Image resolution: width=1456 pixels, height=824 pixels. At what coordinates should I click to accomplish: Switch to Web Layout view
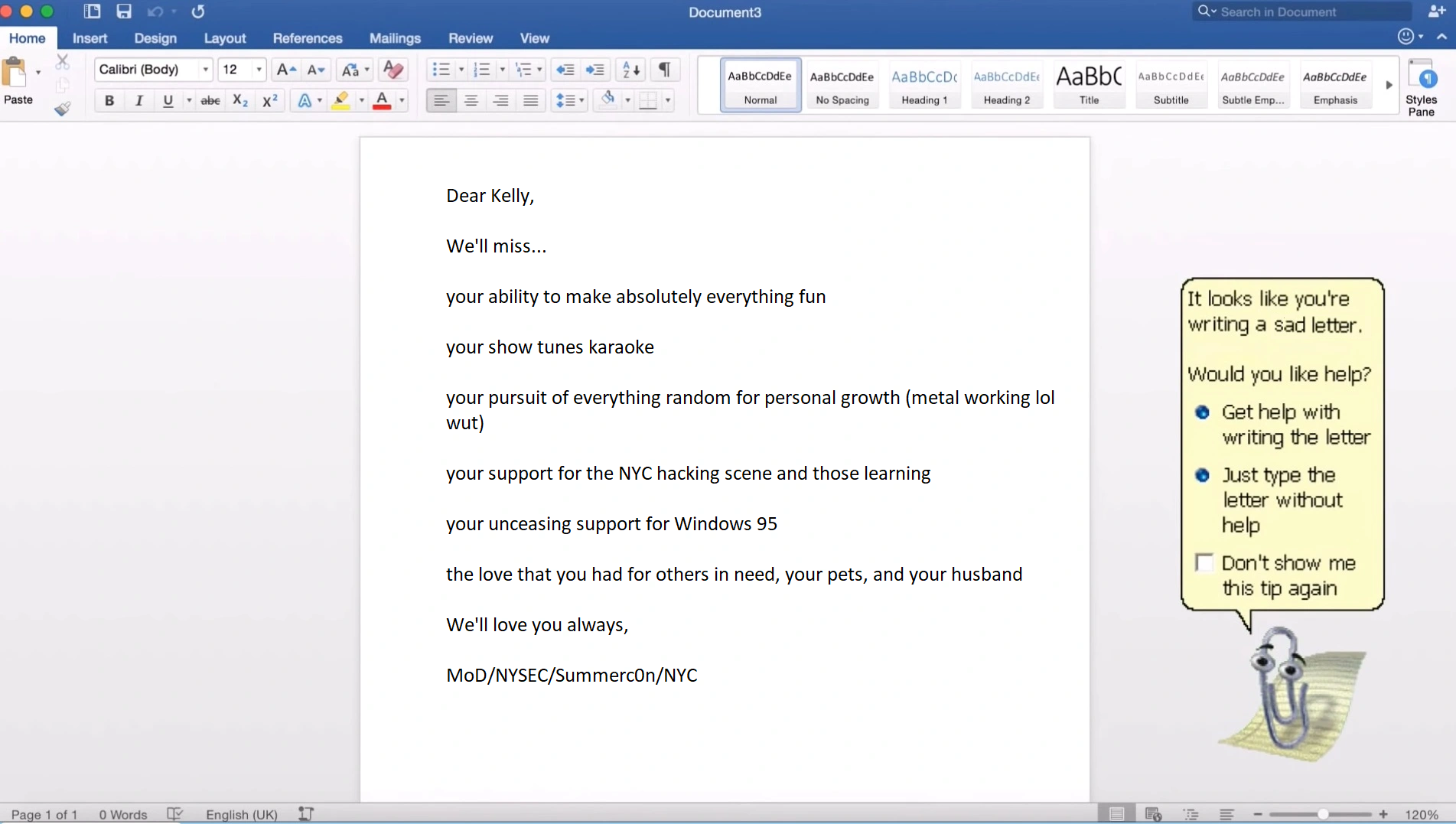click(1153, 814)
